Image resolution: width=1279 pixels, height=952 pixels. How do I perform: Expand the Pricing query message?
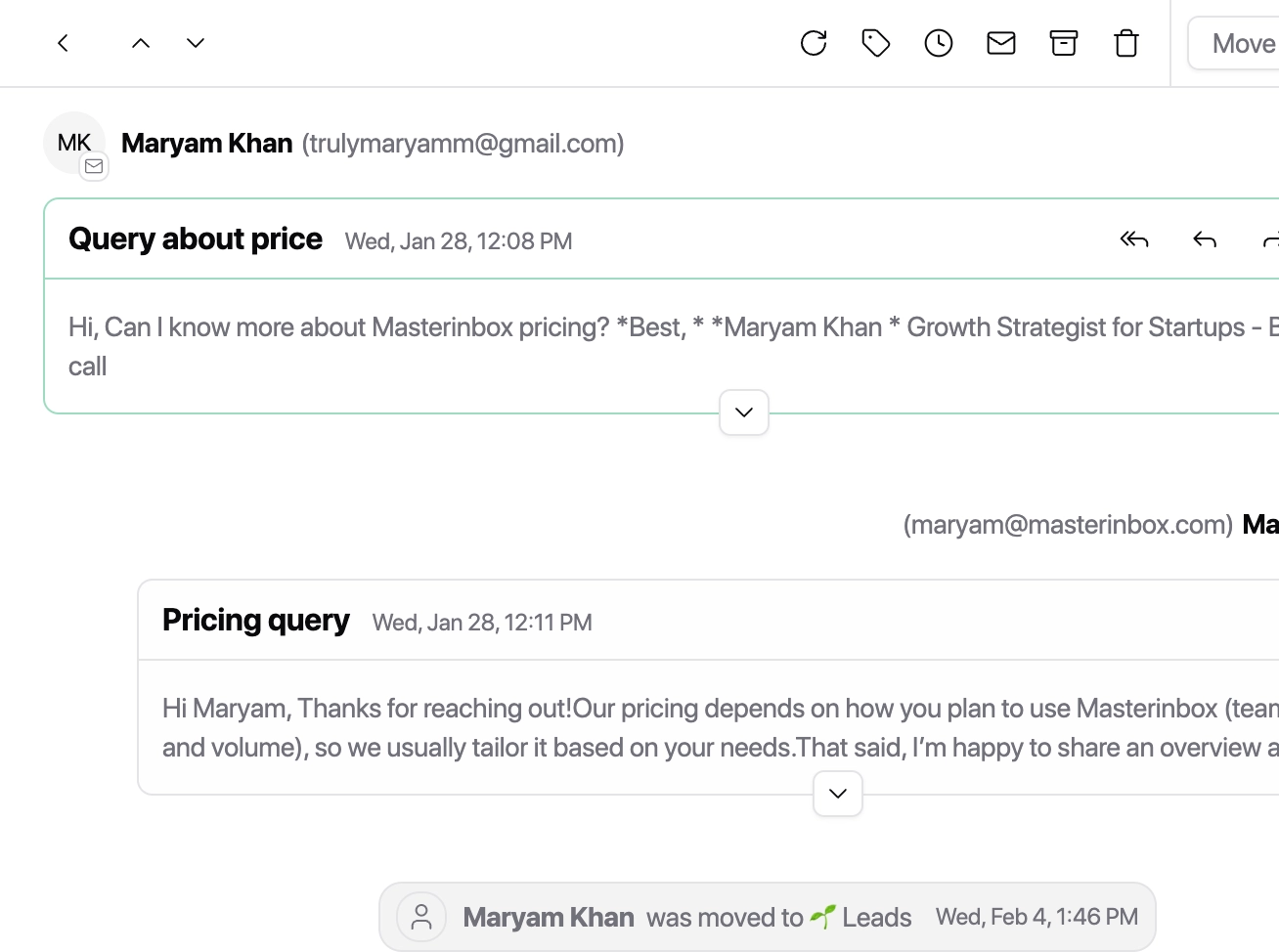point(838,794)
